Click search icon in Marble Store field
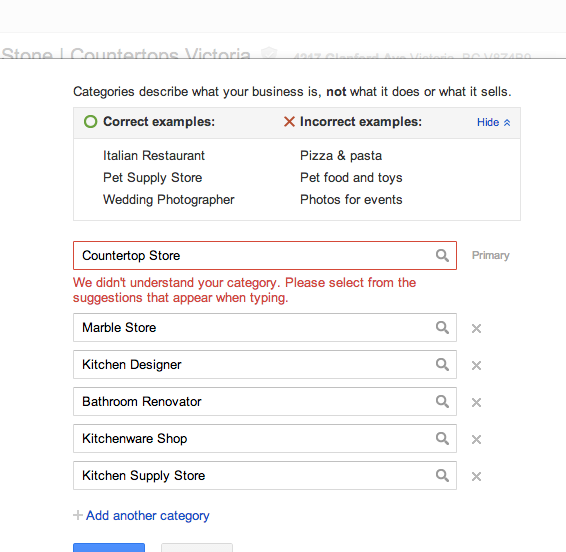Viewport: 566px width, 552px height. pyautogui.click(x=442, y=328)
